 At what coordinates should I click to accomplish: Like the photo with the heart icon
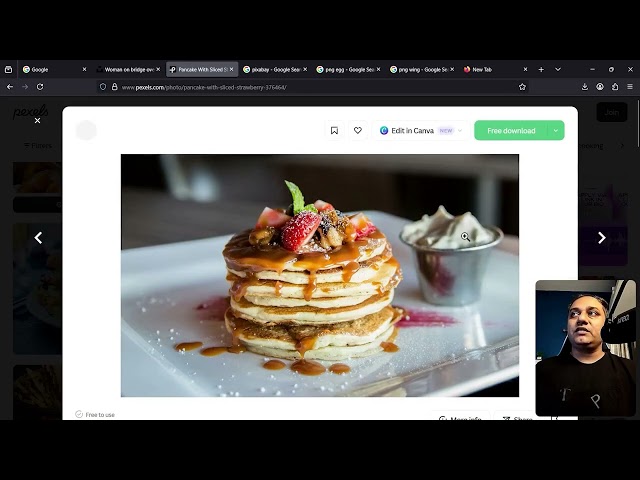(x=358, y=131)
